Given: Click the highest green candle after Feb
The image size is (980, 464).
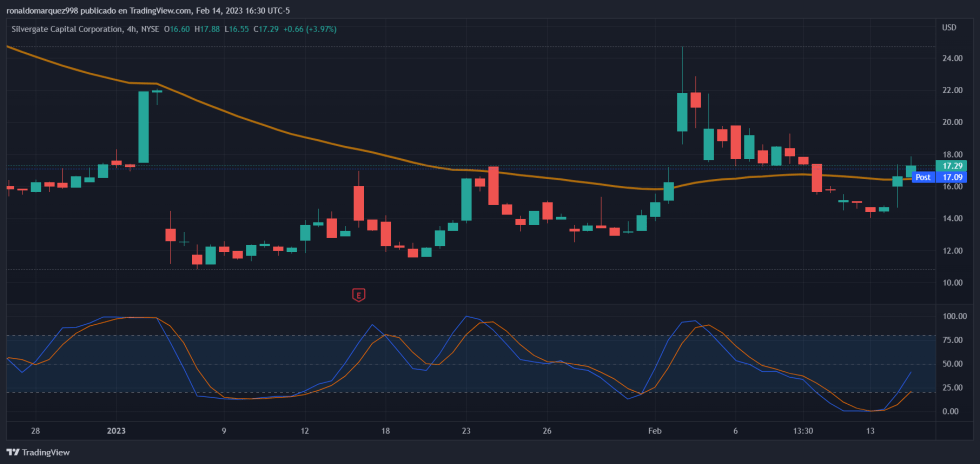Looking at the screenshot, I should tap(682, 110).
